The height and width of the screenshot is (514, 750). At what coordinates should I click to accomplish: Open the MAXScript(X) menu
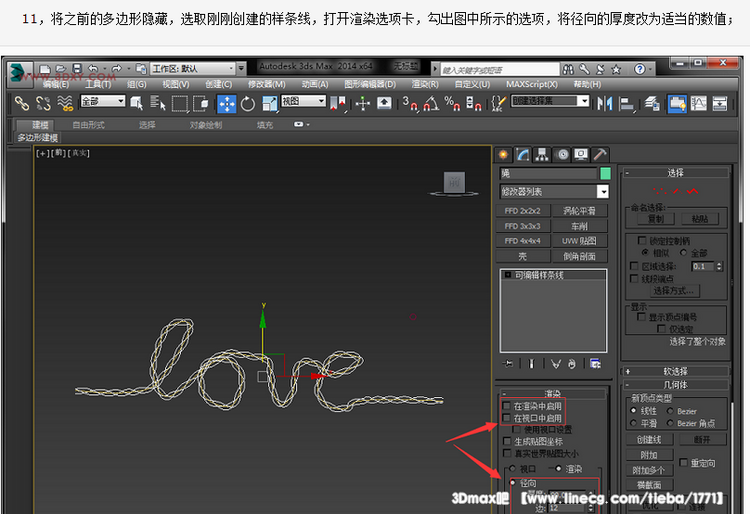tap(532, 84)
